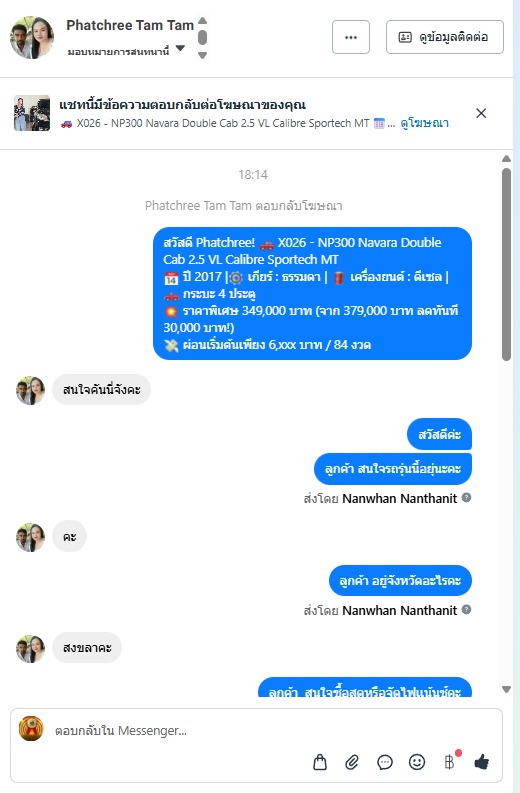The width and height of the screenshot is (520, 793).
Task: Attach a file with the paperclip icon
Action: (x=352, y=762)
